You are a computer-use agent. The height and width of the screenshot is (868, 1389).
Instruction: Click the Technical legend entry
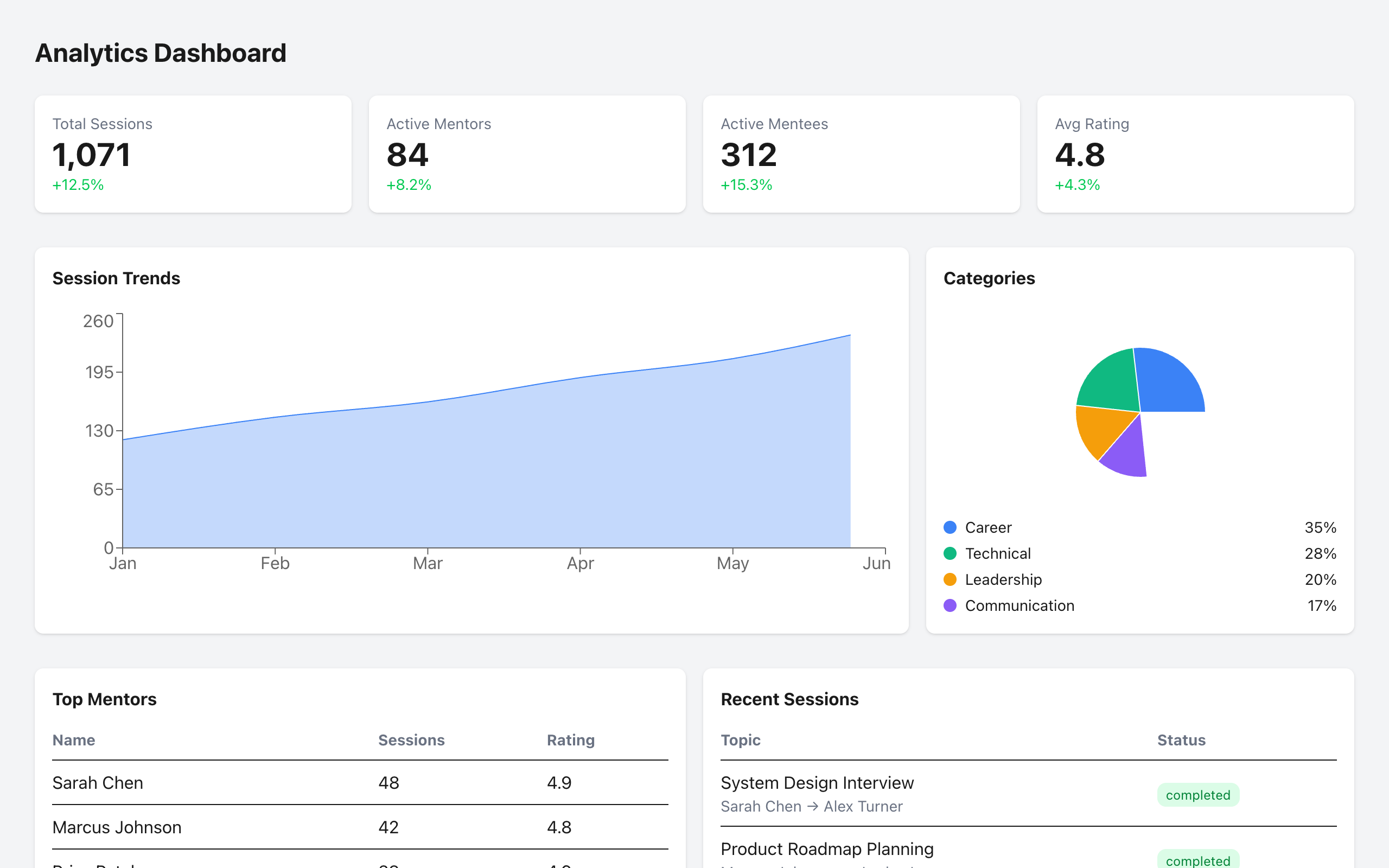click(x=998, y=553)
